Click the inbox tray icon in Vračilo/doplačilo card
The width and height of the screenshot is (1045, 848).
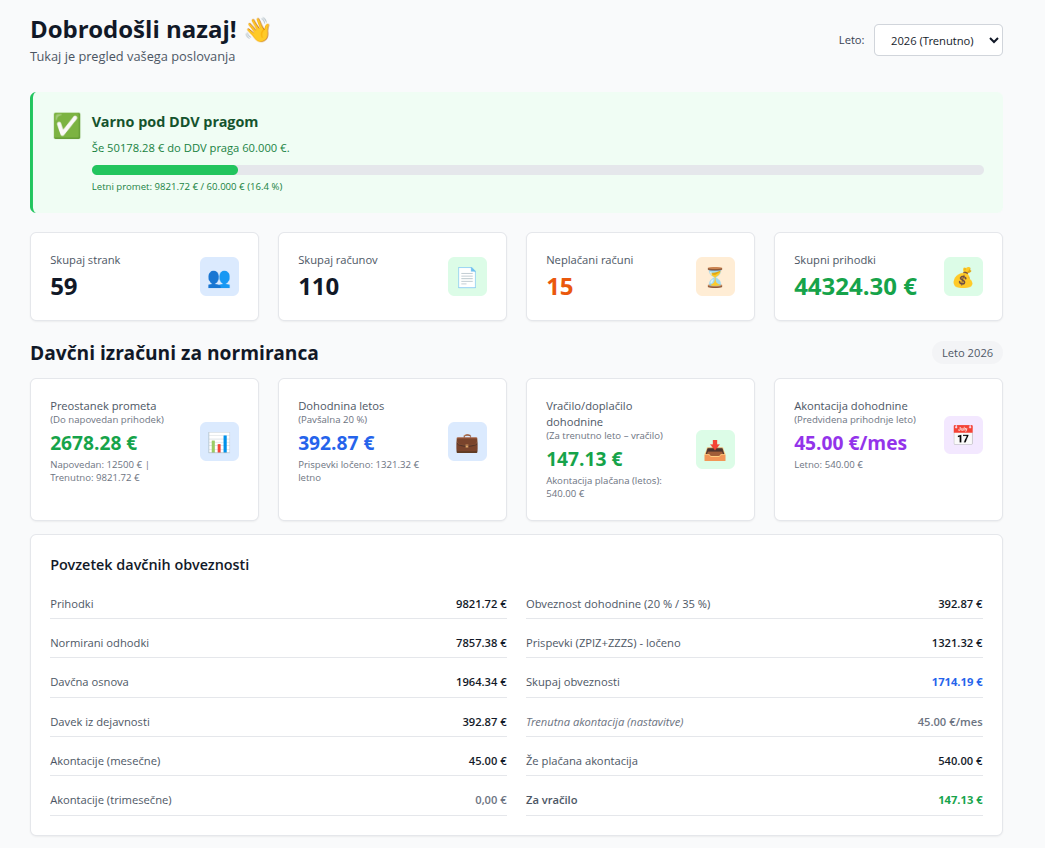[715, 449]
